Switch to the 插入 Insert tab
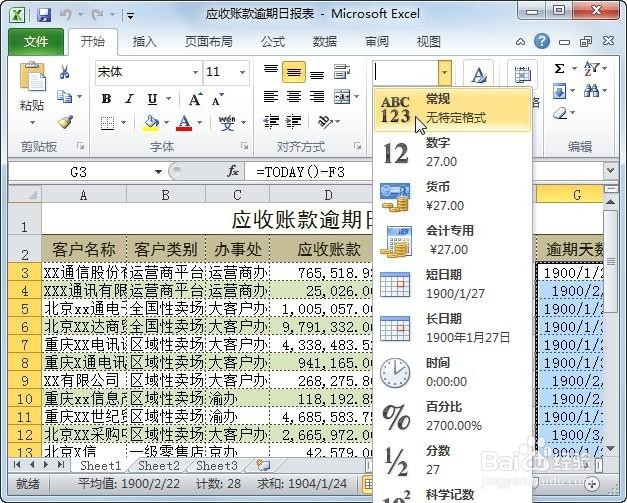 coord(144,42)
